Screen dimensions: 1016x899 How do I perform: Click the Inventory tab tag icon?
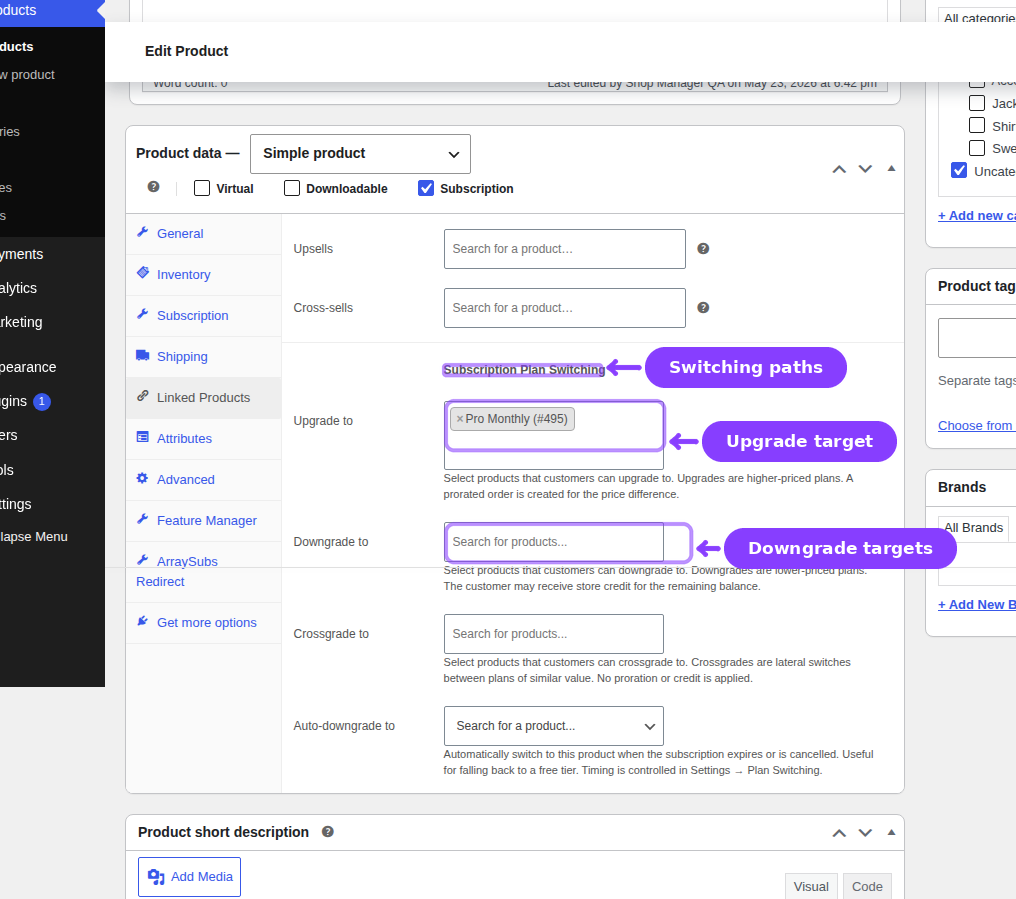point(143,273)
